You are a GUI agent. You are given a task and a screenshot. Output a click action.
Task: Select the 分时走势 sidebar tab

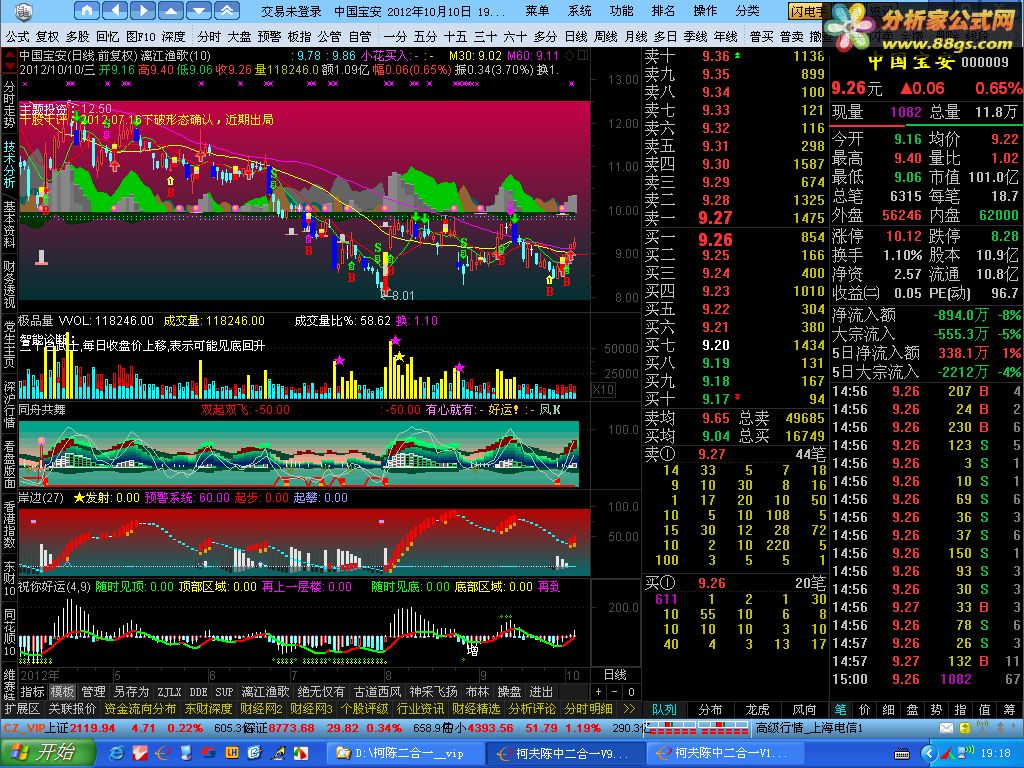coord(9,104)
